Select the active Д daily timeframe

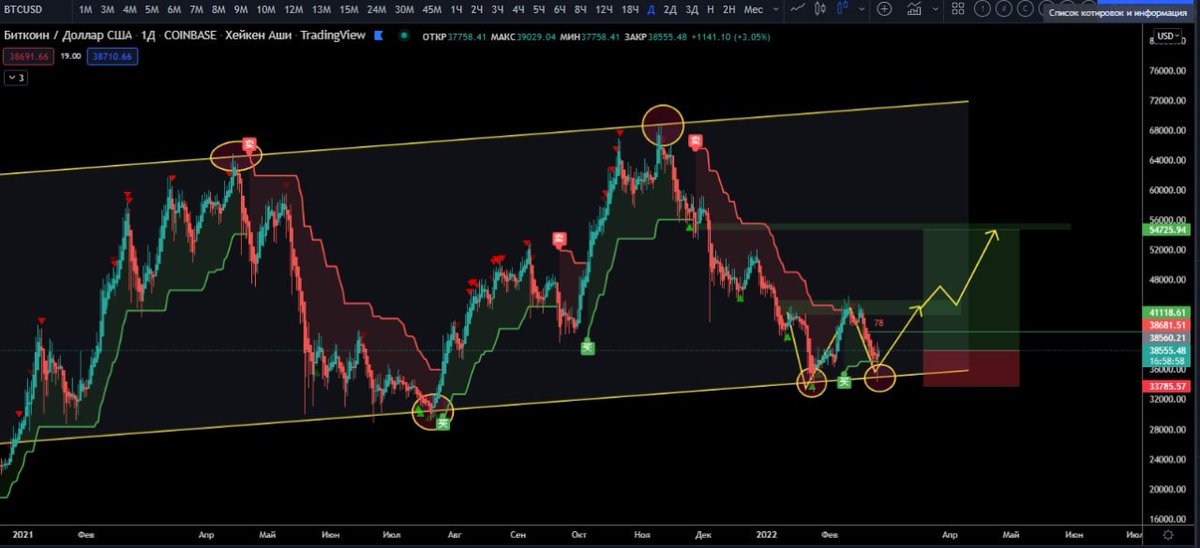[x=651, y=9]
